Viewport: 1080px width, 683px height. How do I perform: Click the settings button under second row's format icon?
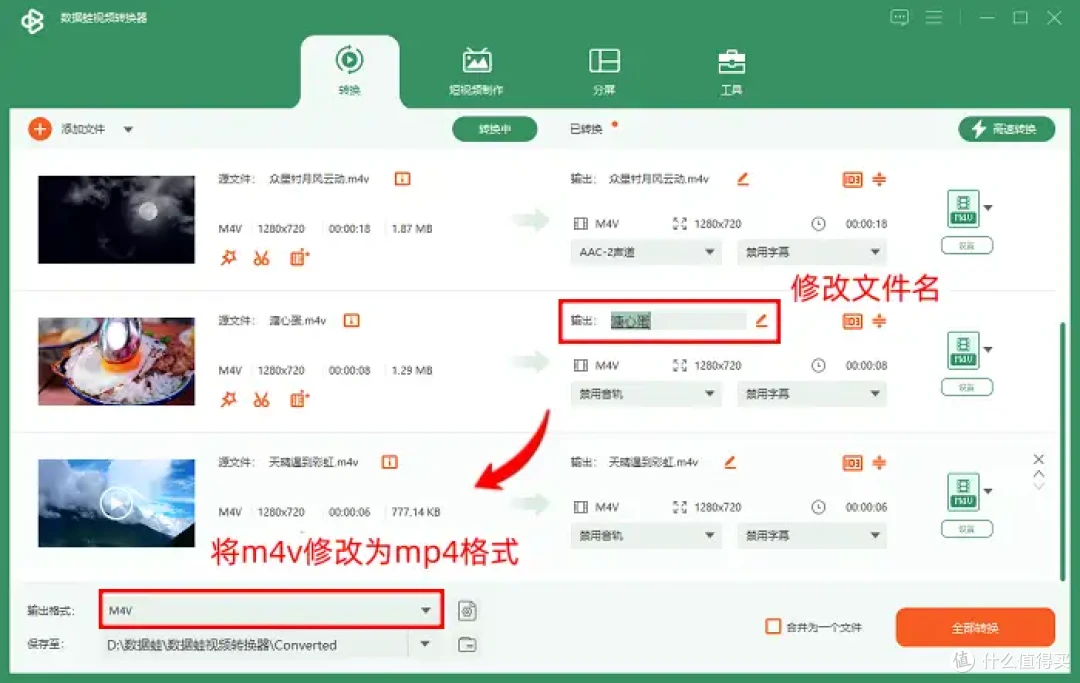967,388
